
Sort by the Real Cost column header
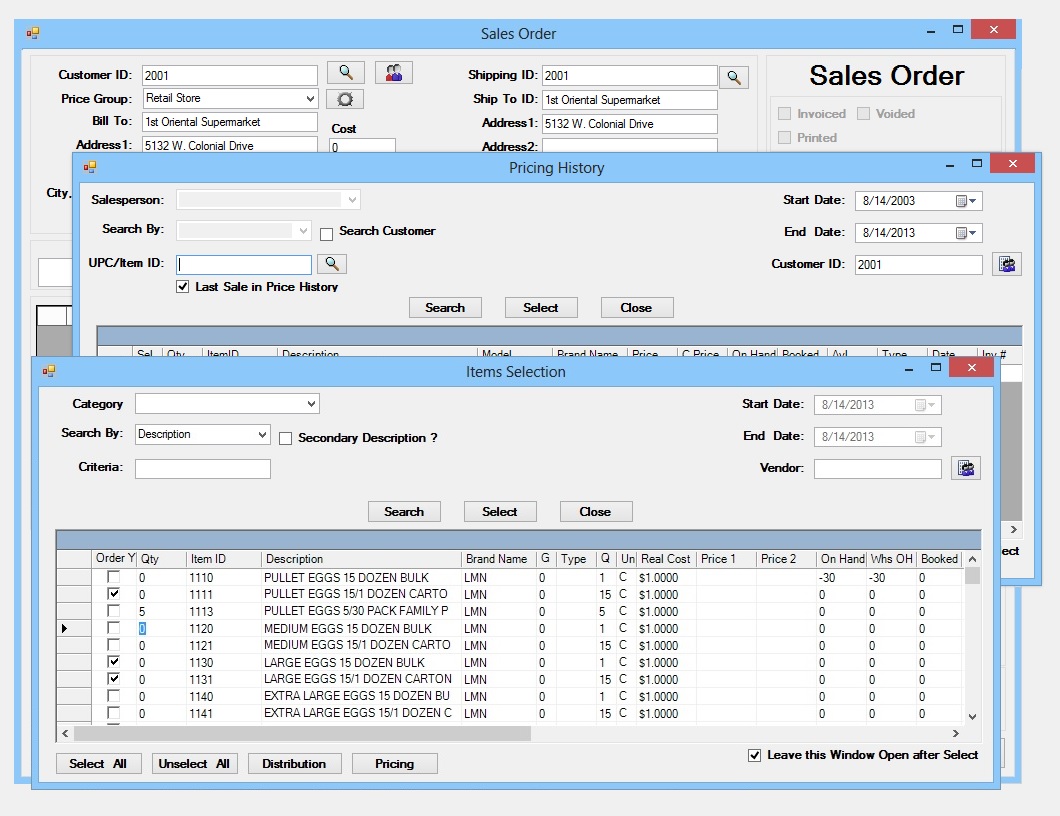click(x=666, y=559)
